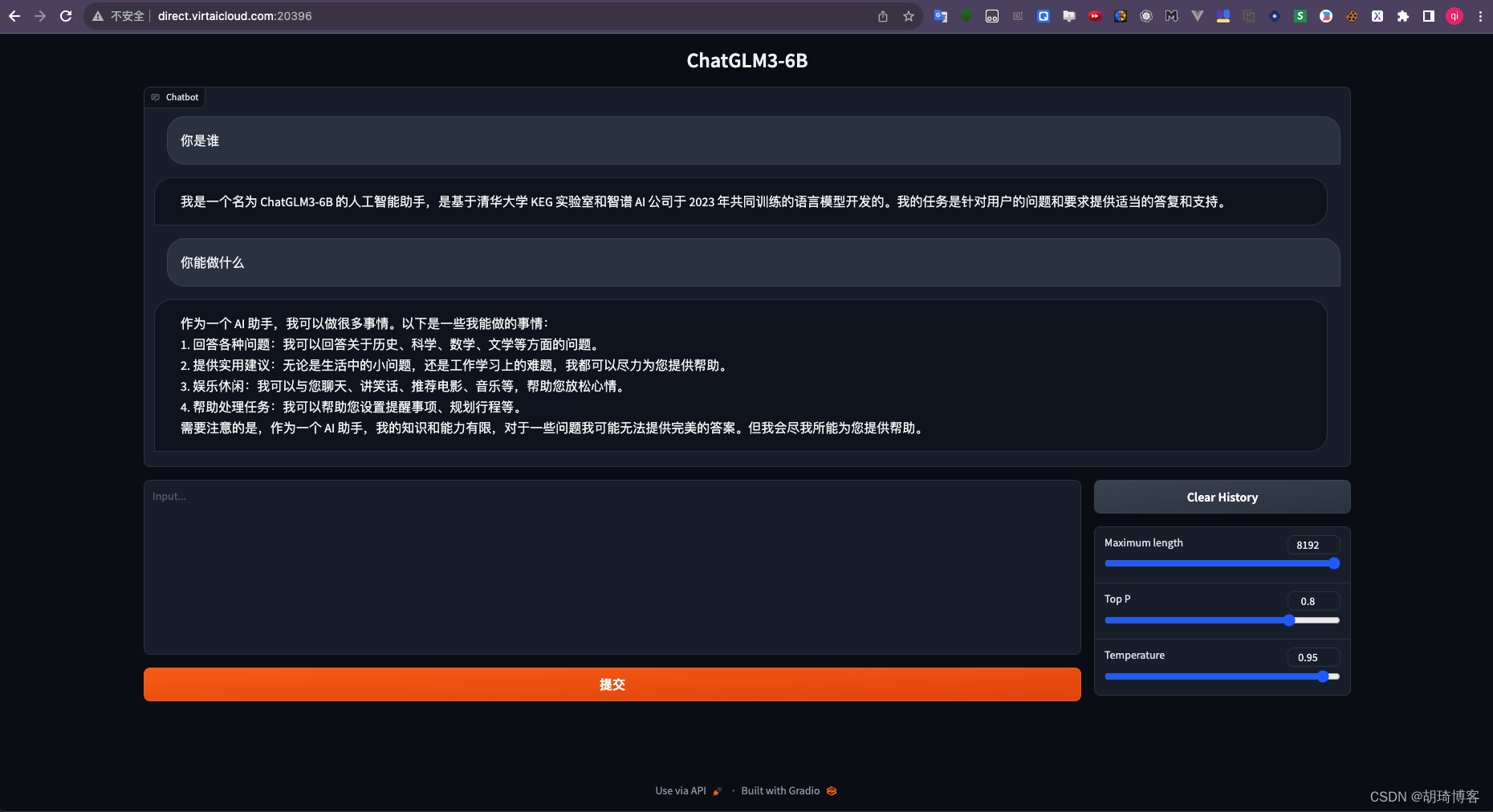Click the Maximum length slider handle
This screenshot has height=812, width=1493.
click(1334, 563)
